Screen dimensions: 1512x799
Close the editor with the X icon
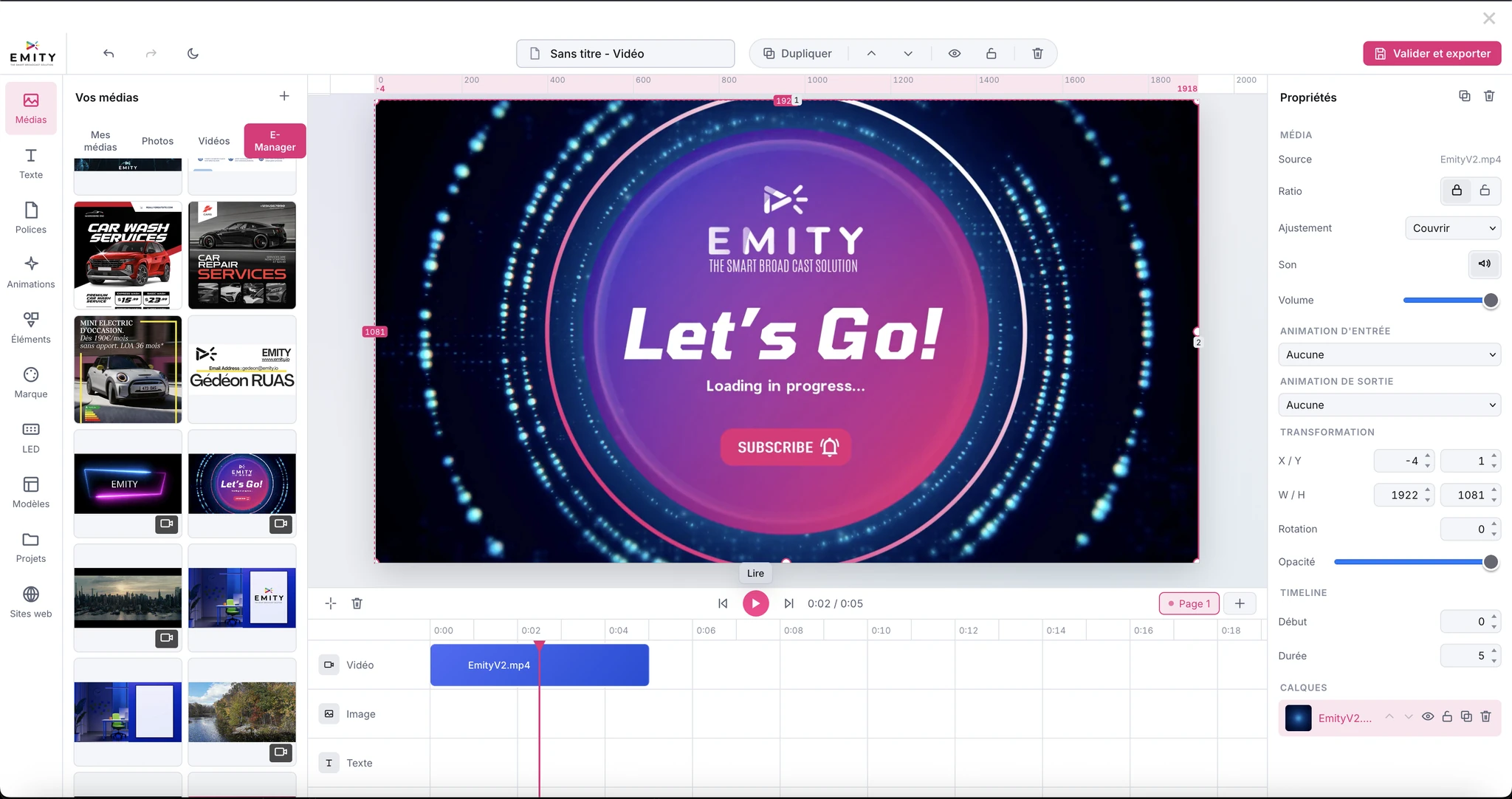pyautogui.click(x=1489, y=18)
